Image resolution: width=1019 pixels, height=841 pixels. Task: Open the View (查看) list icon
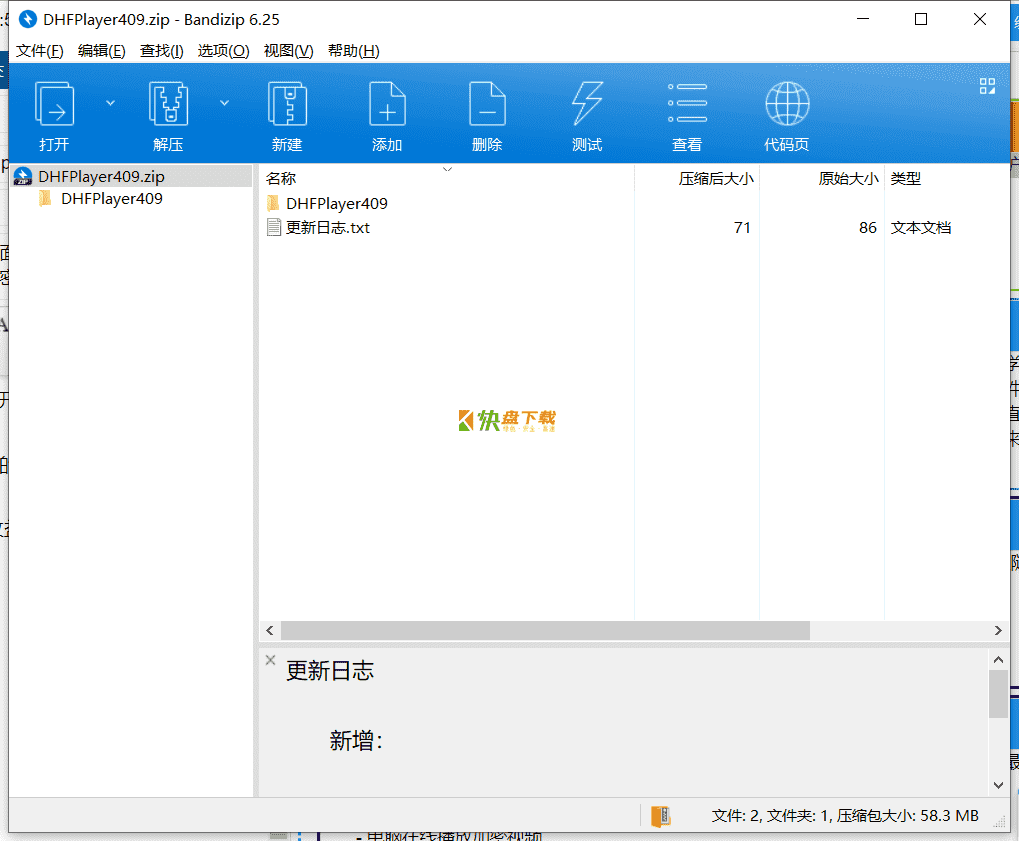click(687, 103)
